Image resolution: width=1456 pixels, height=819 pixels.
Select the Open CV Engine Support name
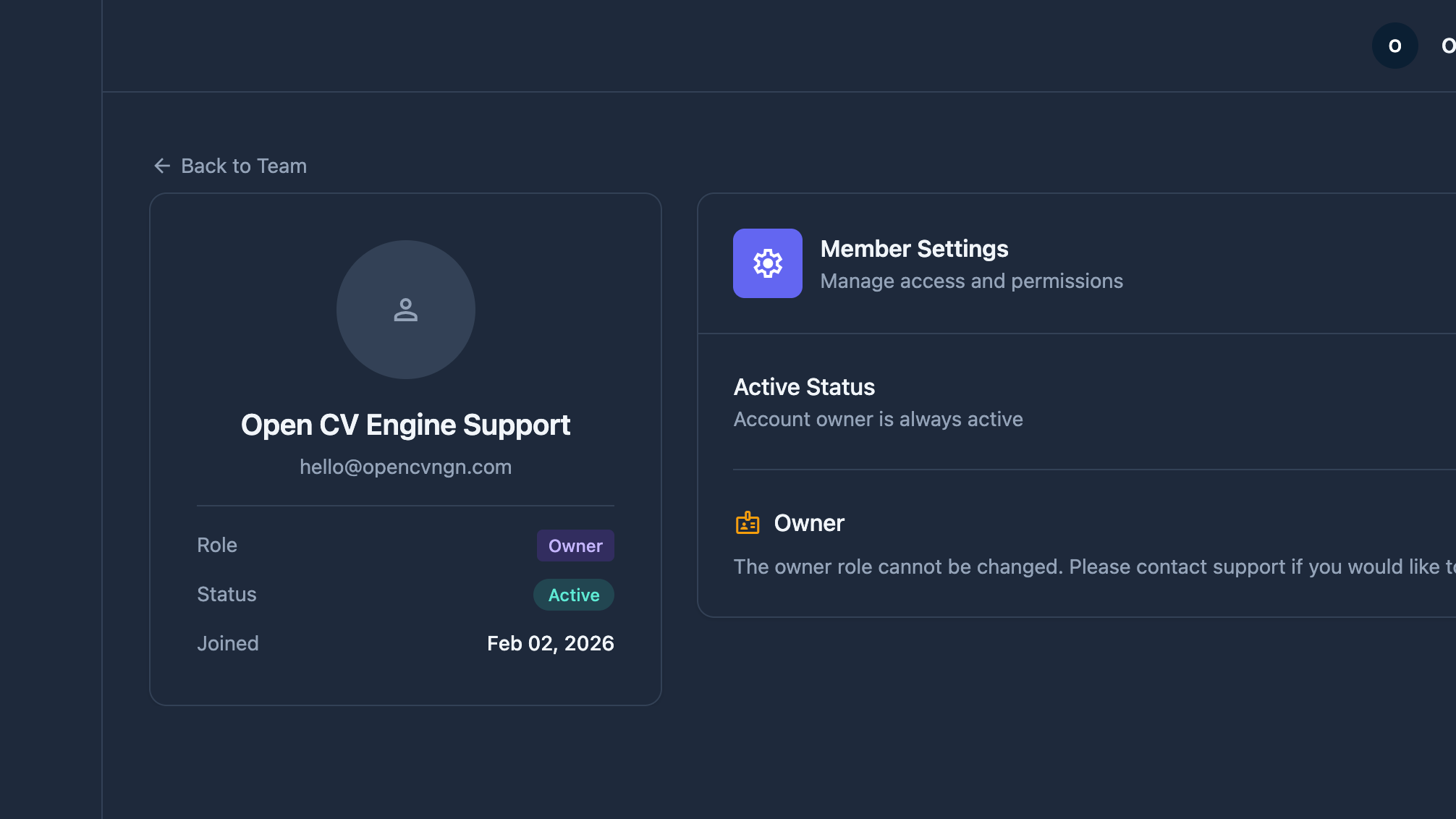pyautogui.click(x=405, y=425)
